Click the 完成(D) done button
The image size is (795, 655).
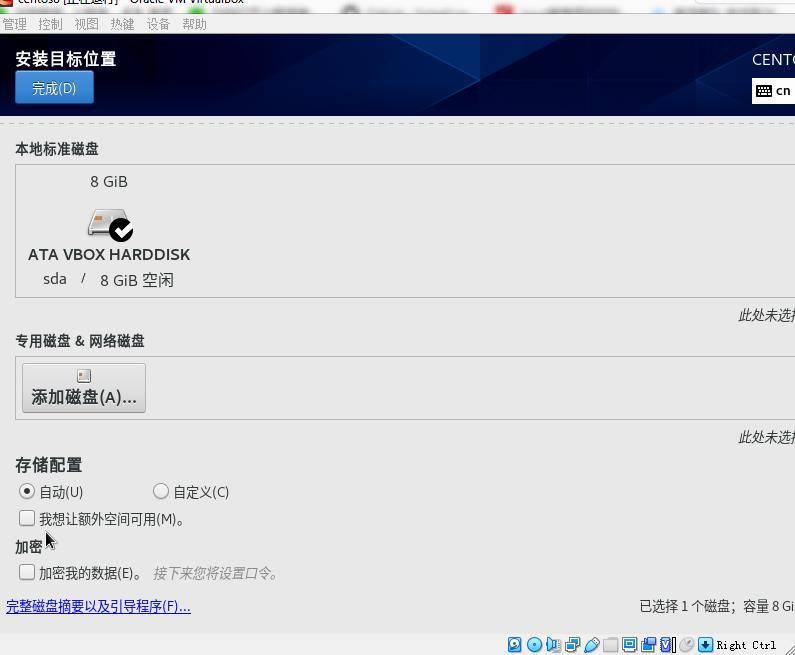tap(54, 88)
